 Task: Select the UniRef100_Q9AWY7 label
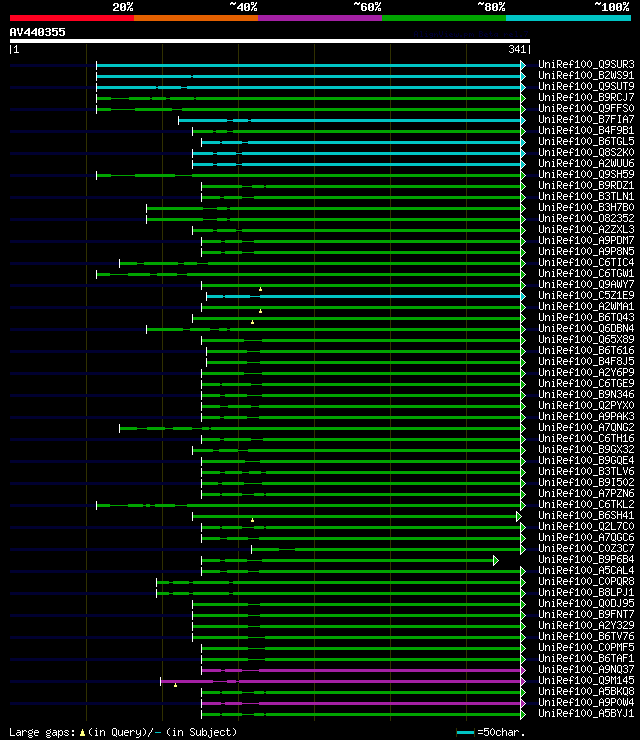(x=586, y=285)
